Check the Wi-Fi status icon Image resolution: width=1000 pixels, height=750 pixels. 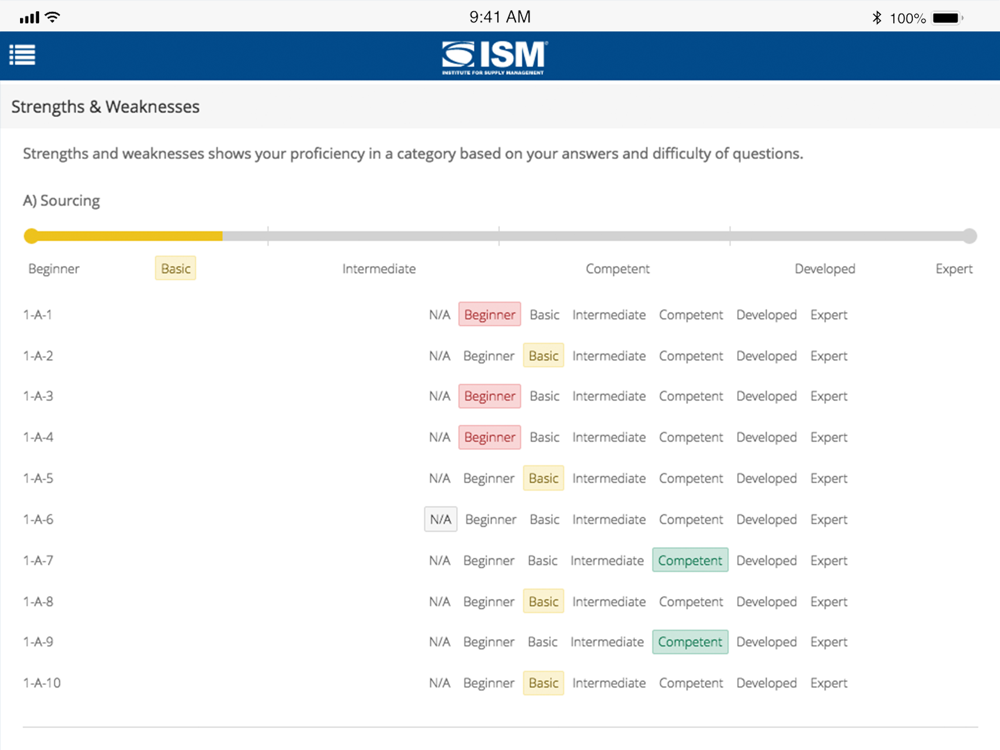pos(53,17)
